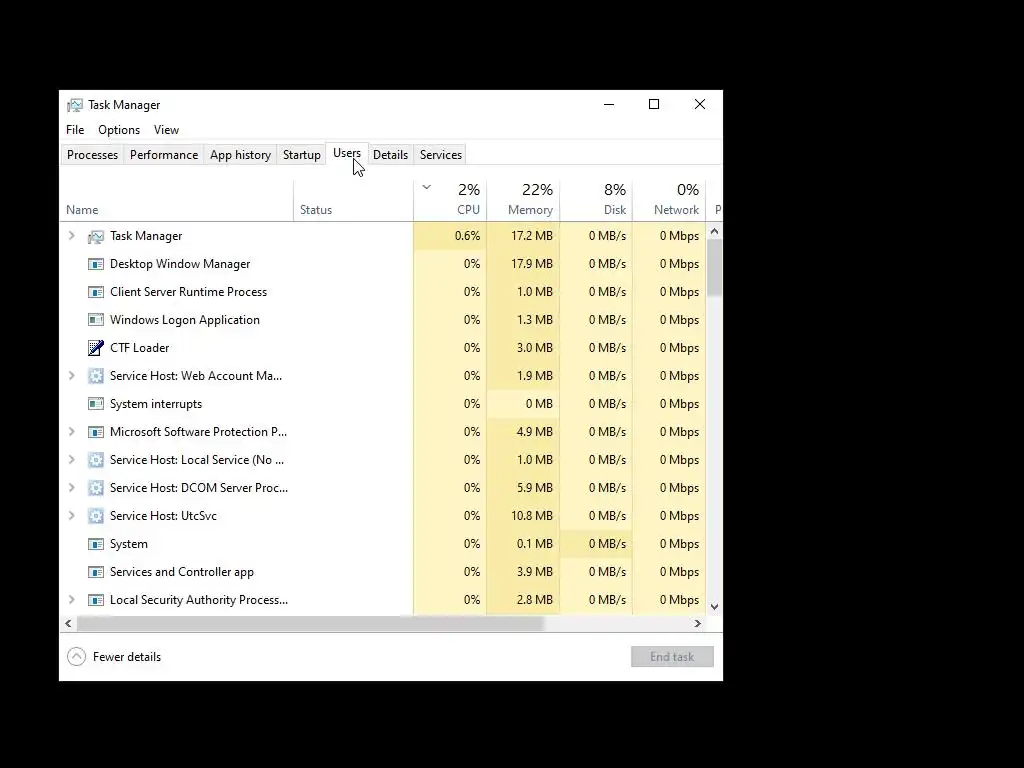Click the Local Security Authority Process icon
Image resolution: width=1024 pixels, height=768 pixels.
tap(96, 600)
